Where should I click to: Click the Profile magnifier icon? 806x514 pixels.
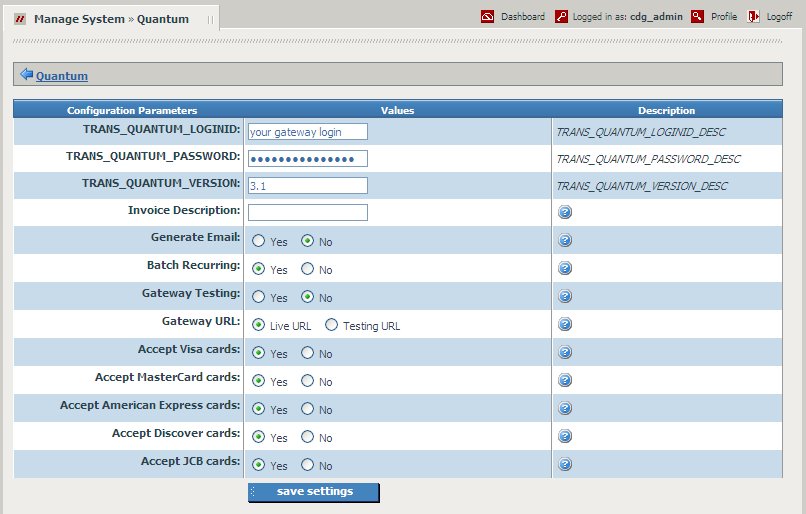point(698,17)
